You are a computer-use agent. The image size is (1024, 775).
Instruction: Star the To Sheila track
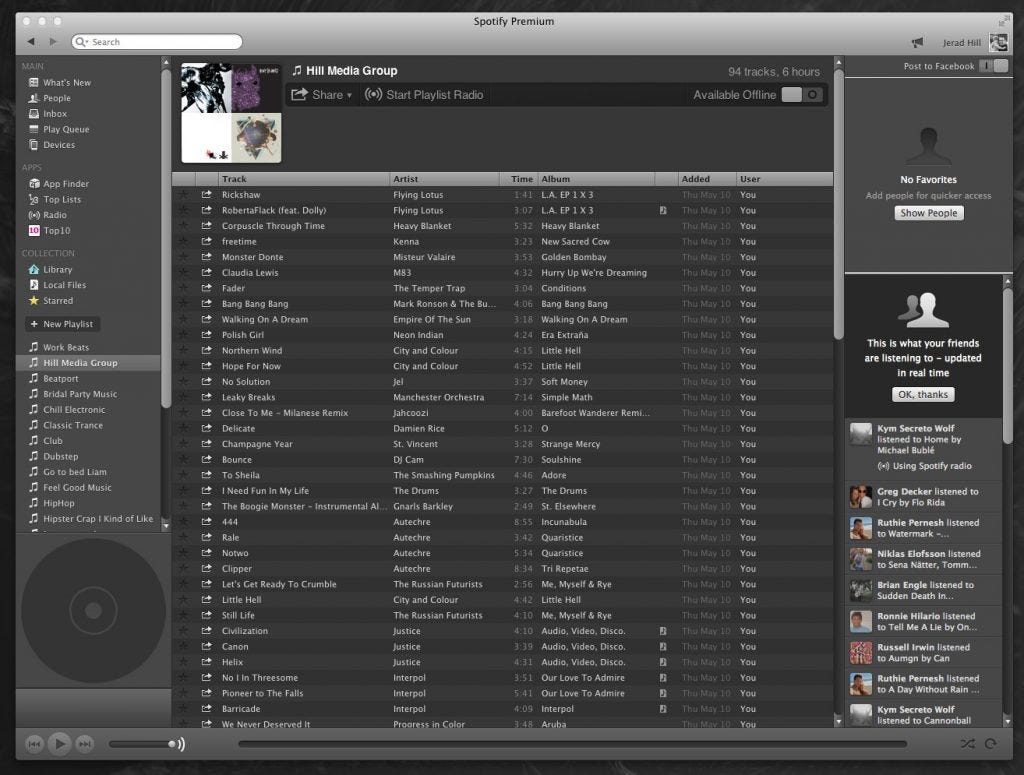(184, 475)
